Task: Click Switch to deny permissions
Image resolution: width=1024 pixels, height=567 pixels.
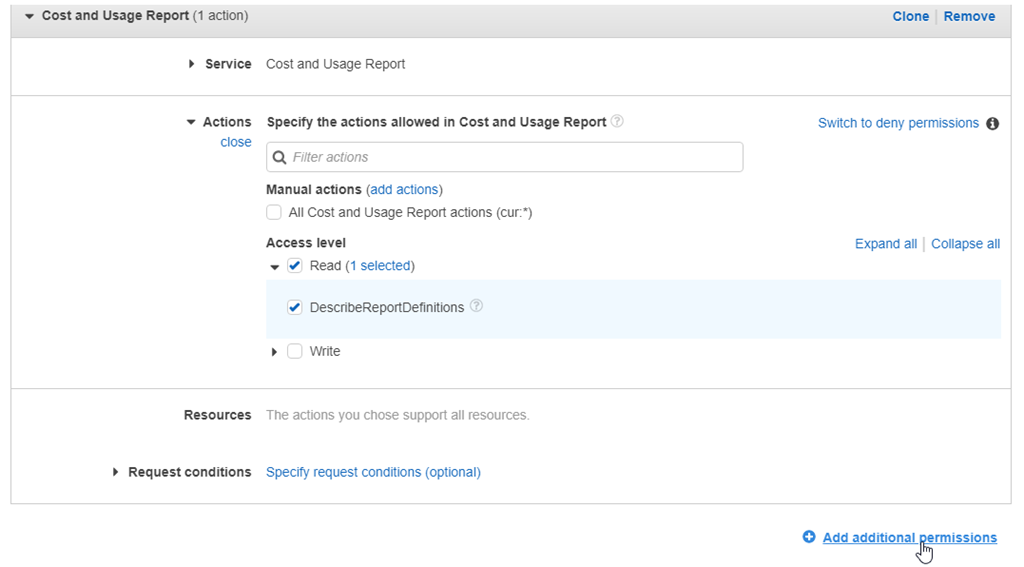Action: pos(898,123)
